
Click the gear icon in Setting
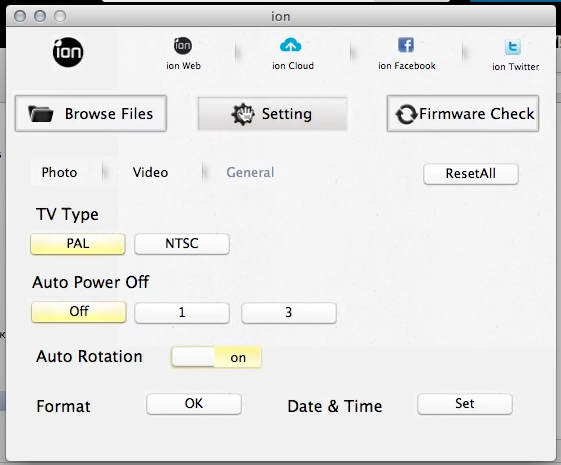click(x=243, y=114)
